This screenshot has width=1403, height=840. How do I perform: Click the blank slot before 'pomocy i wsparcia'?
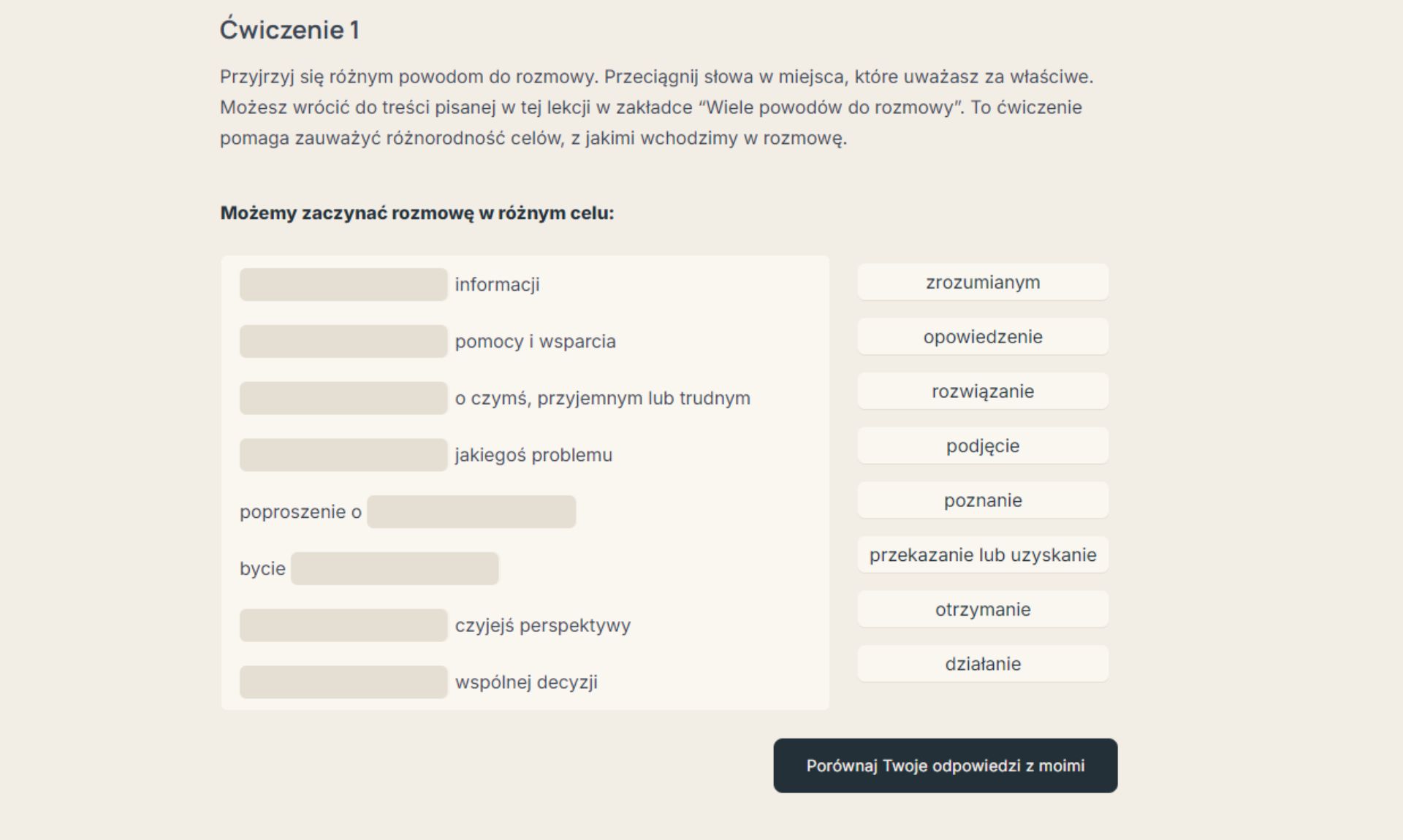point(343,341)
